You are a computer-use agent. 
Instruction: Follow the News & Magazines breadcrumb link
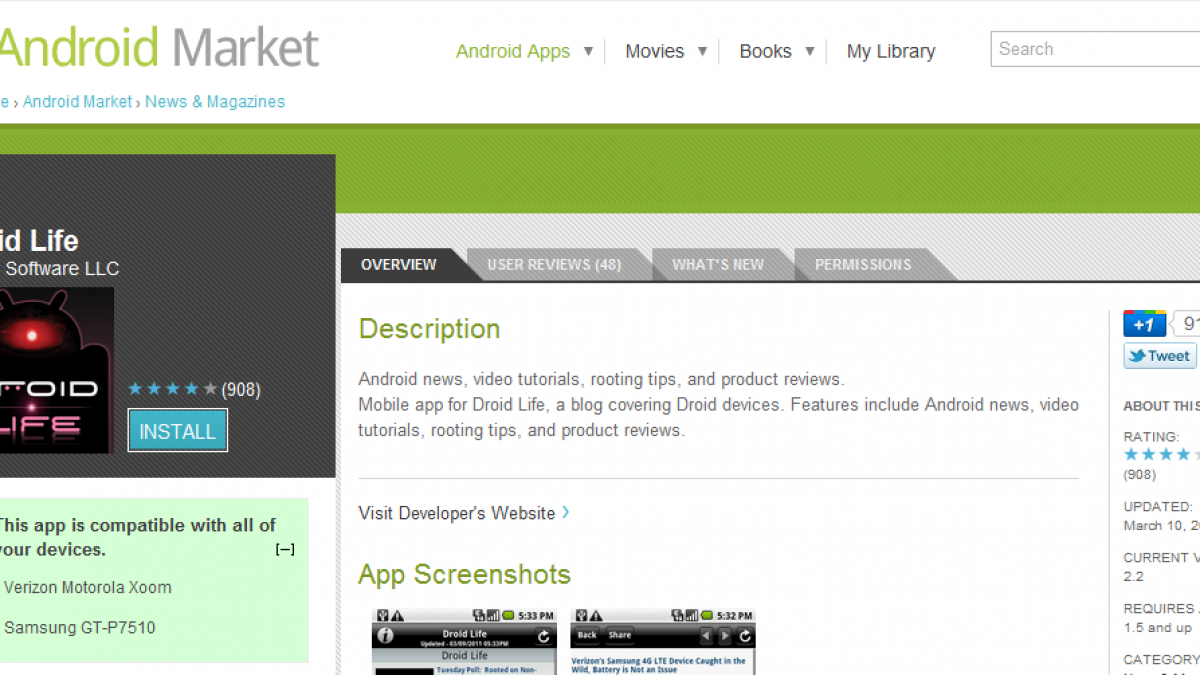click(215, 102)
